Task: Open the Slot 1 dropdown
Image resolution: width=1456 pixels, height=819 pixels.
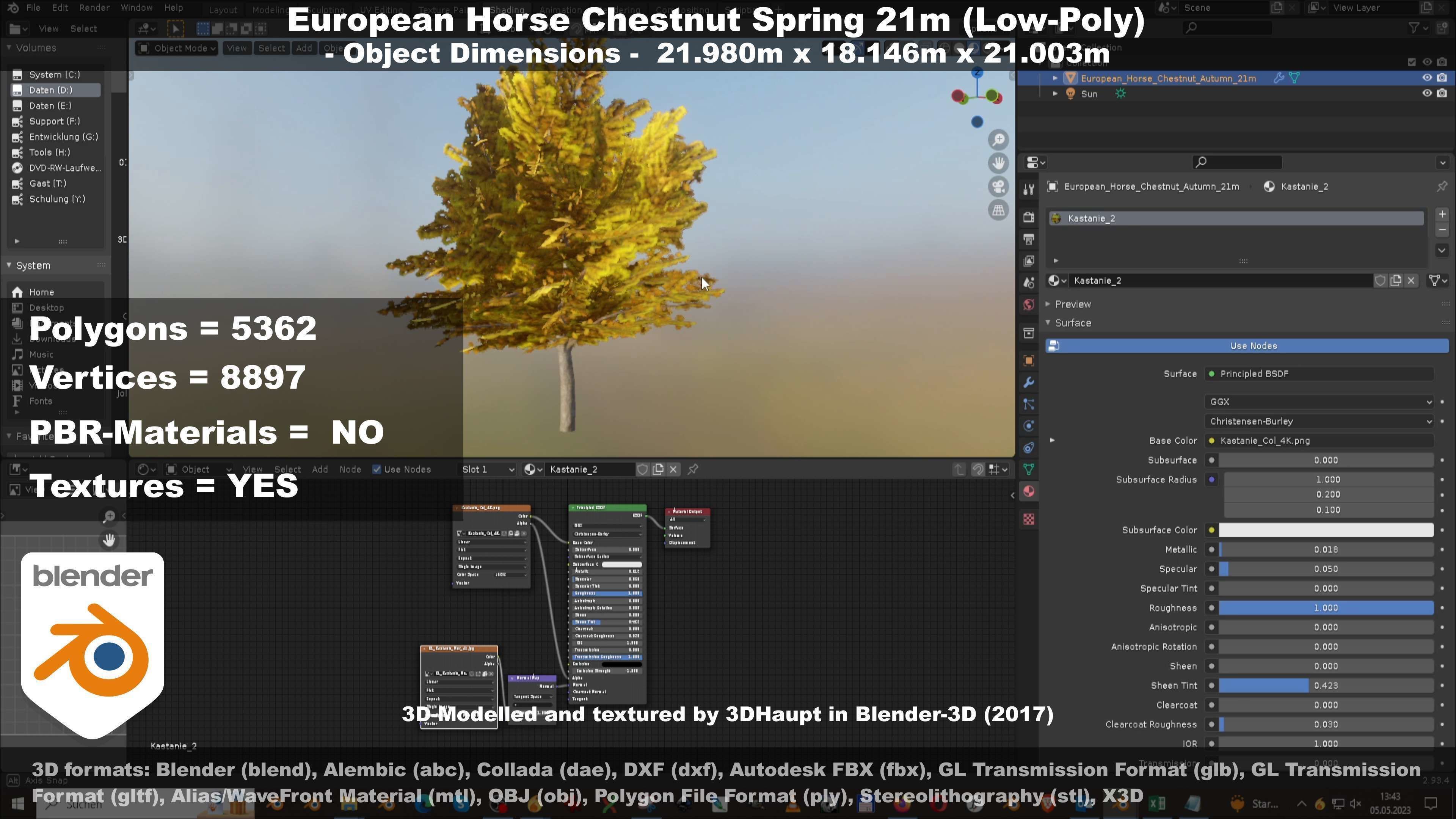Action: point(488,469)
